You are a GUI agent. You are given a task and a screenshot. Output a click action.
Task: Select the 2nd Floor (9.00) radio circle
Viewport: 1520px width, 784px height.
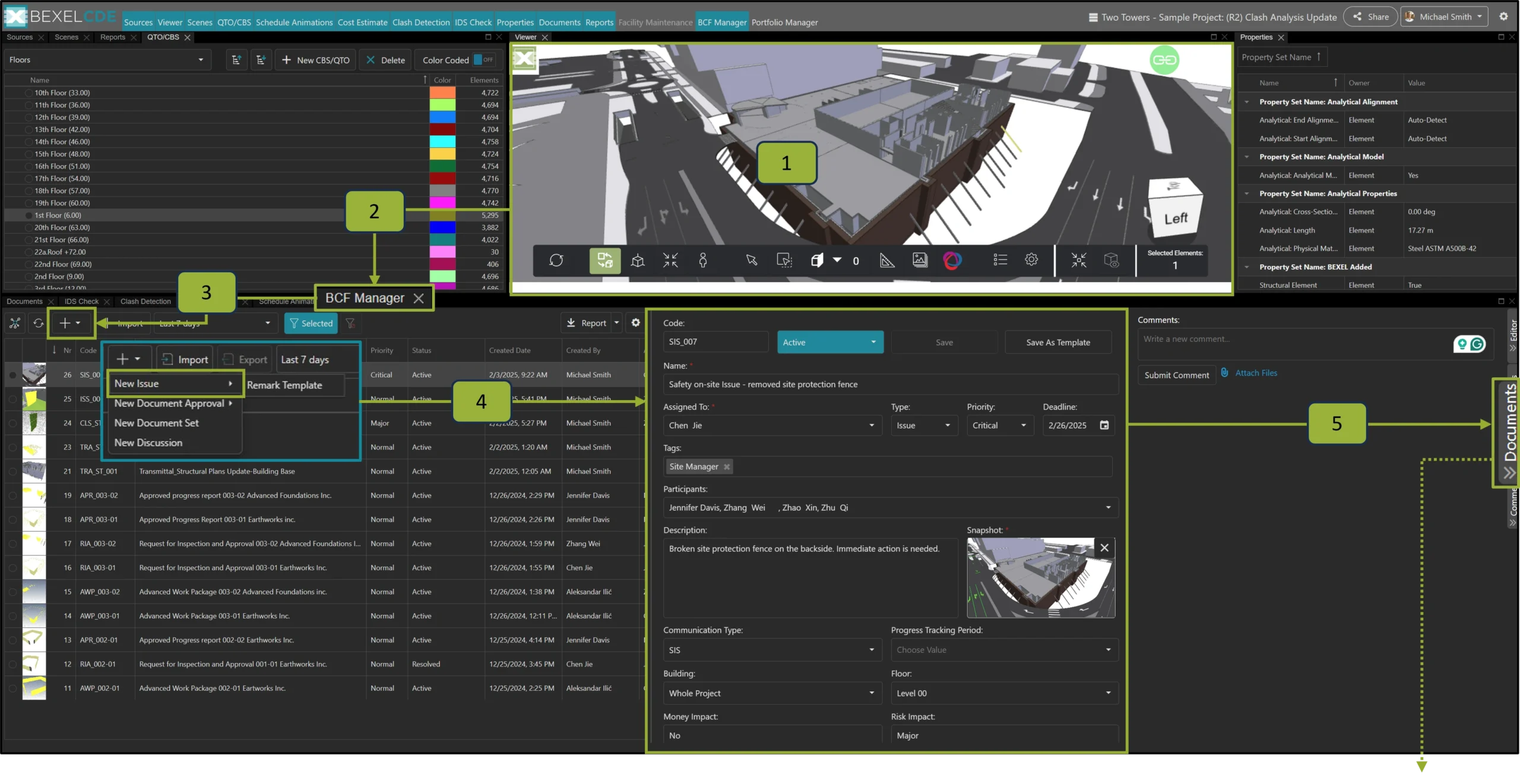28,277
